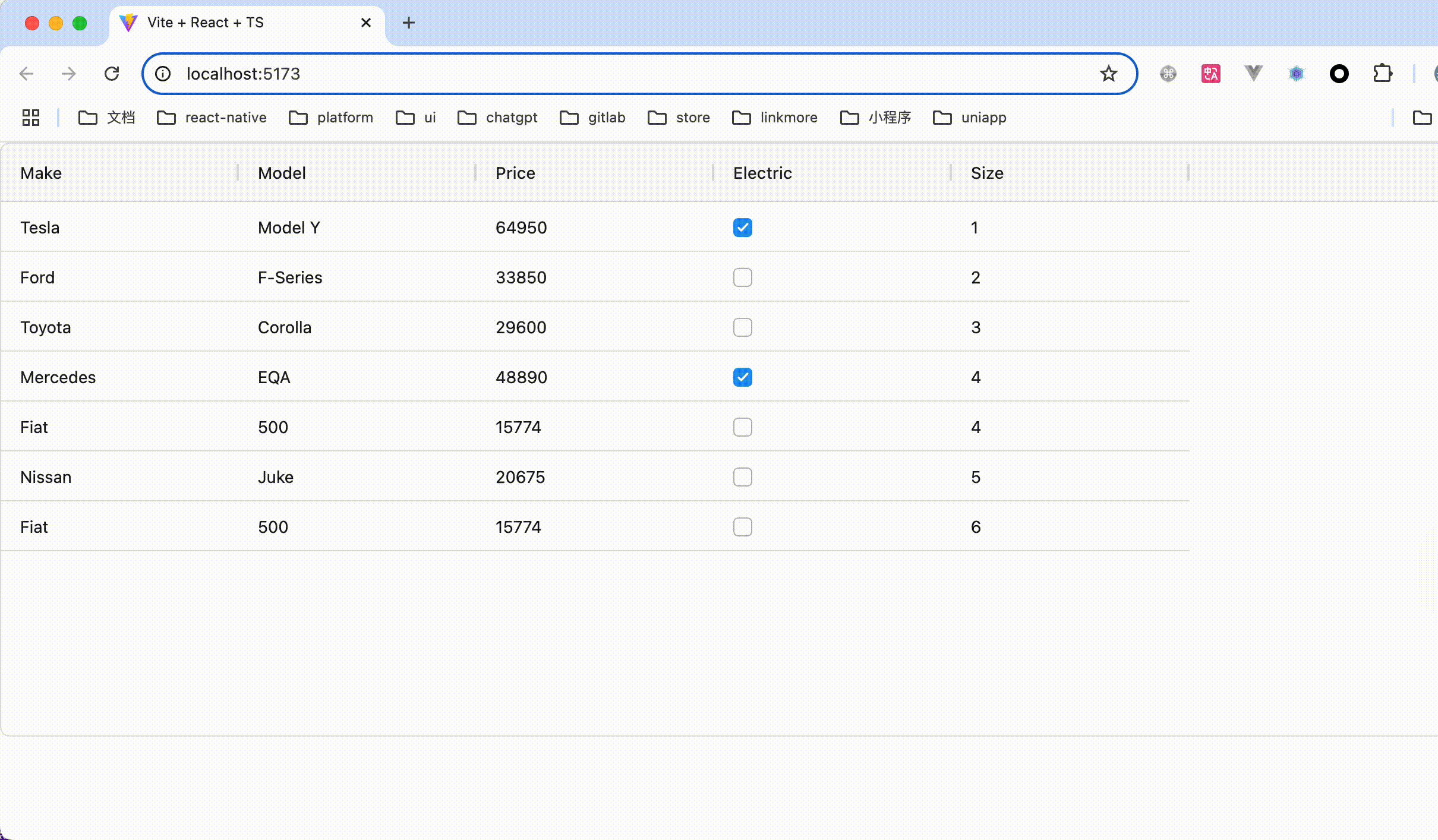View site information icon beside localhost URL
Screen dimensions: 1438x840
163,74
